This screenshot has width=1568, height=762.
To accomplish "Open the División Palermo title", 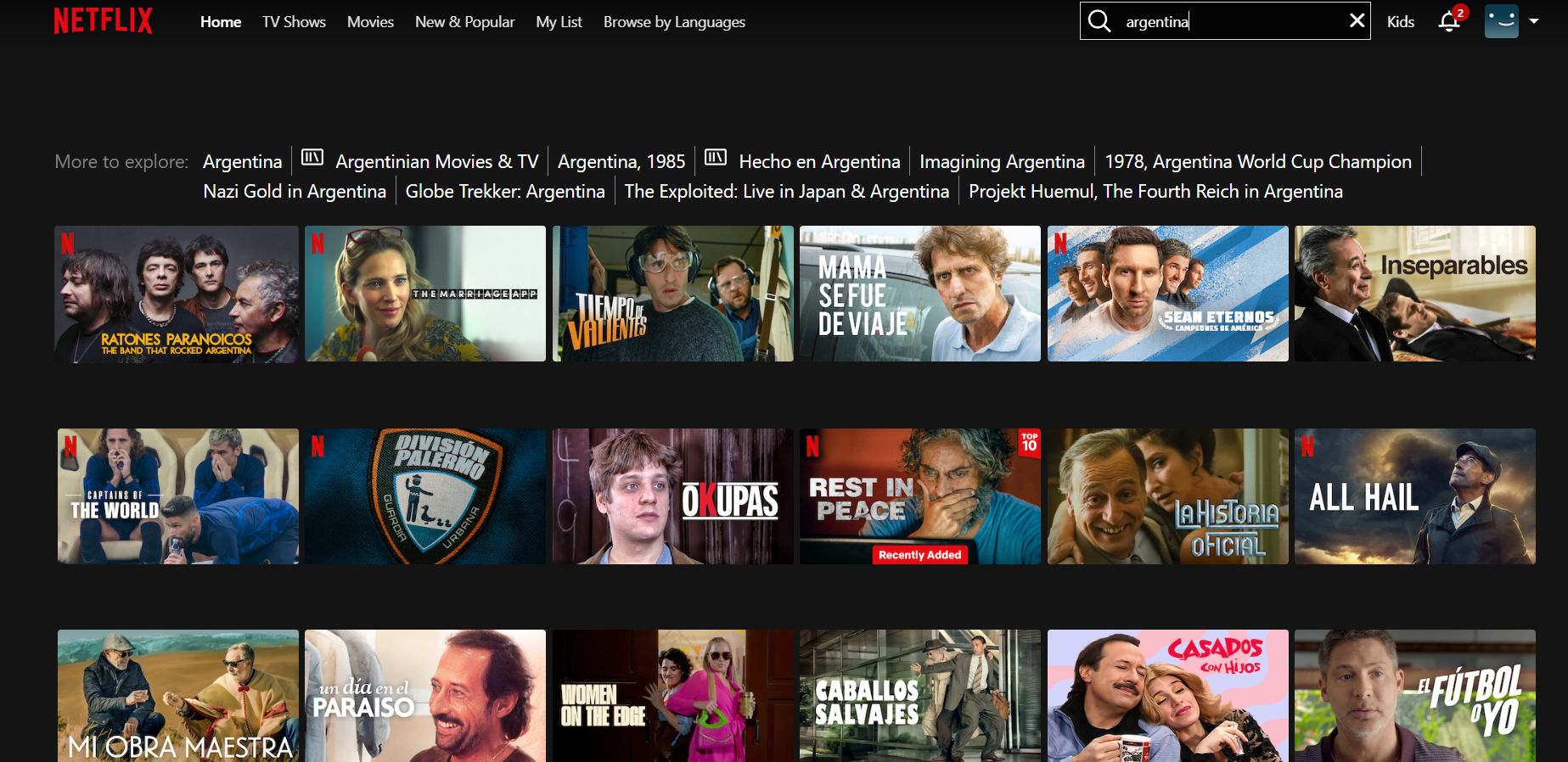I will click(425, 496).
